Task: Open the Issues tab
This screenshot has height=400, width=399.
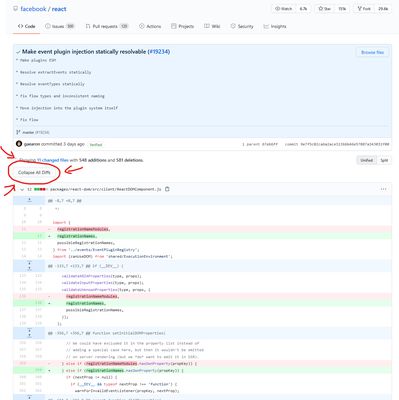Action: point(59,26)
